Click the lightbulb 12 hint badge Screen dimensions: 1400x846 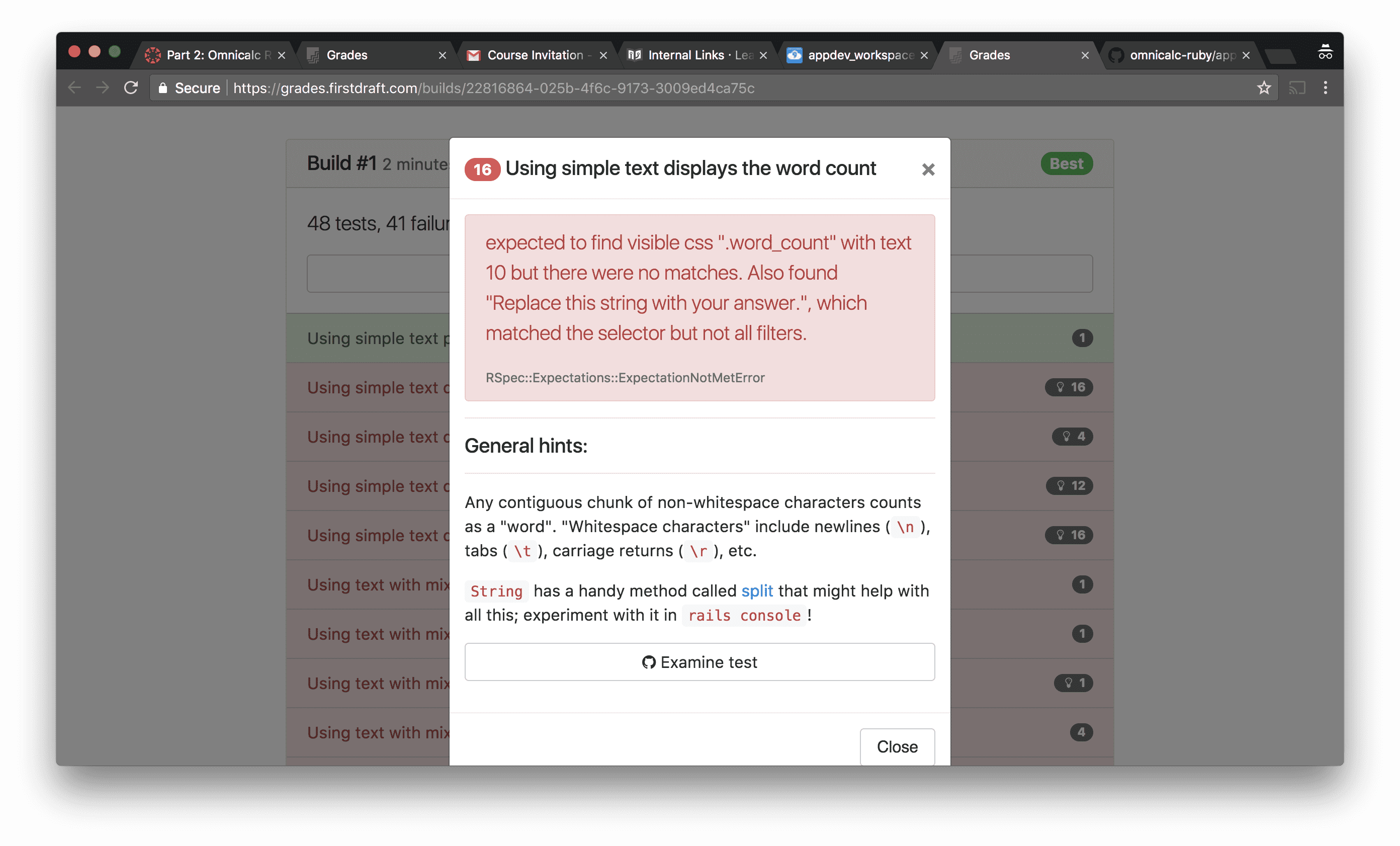1069,486
